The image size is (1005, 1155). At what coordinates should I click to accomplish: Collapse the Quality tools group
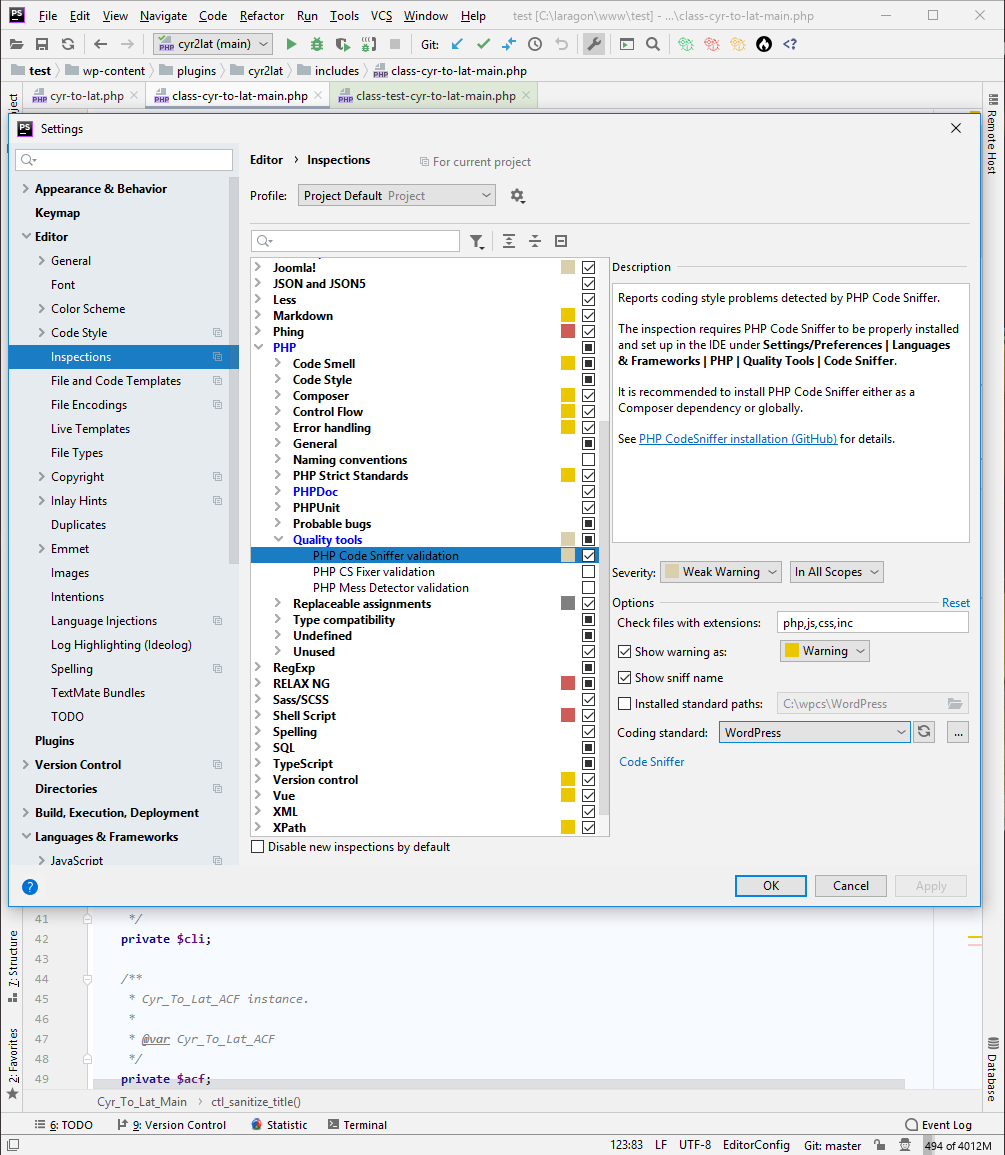[279, 540]
